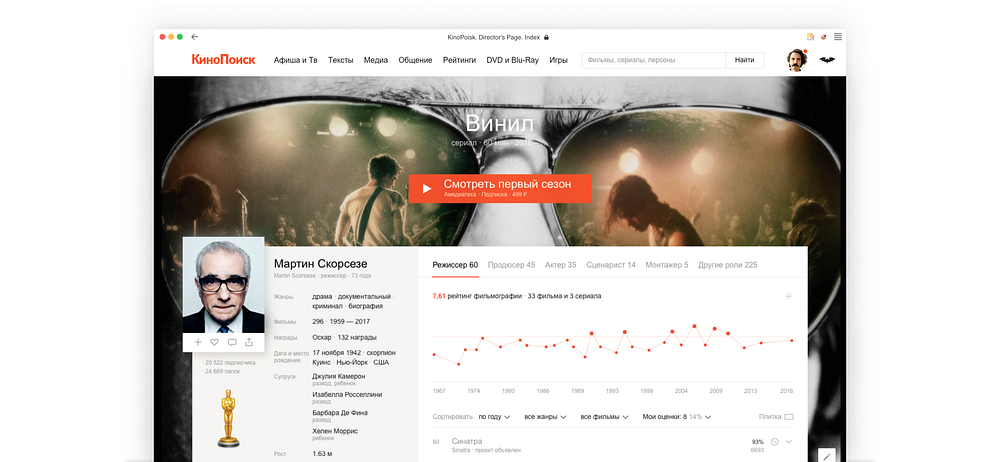
Task: Click the yellow note extension icon
Action: click(x=811, y=37)
